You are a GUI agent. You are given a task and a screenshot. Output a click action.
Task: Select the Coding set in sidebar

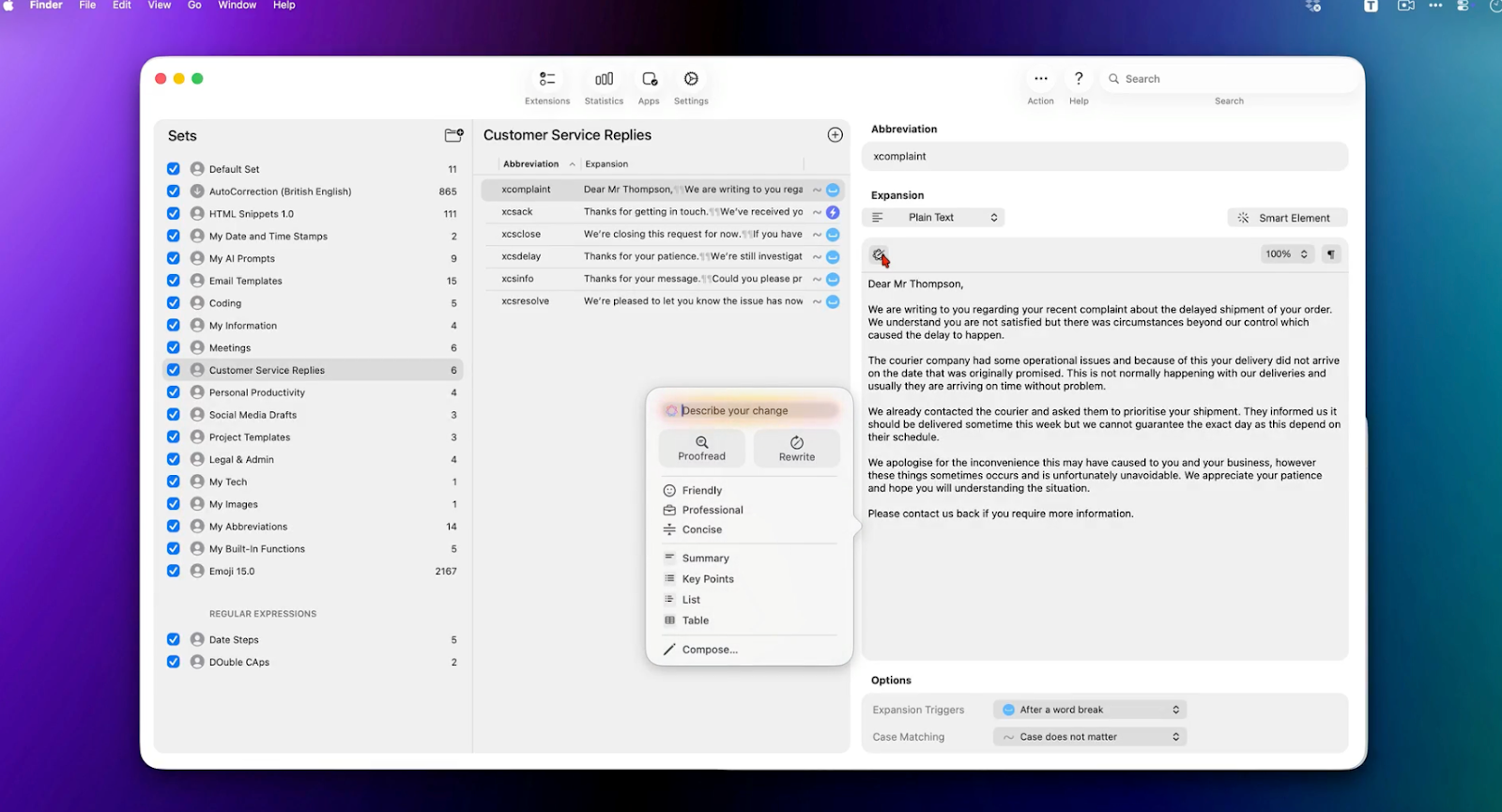coord(313,303)
